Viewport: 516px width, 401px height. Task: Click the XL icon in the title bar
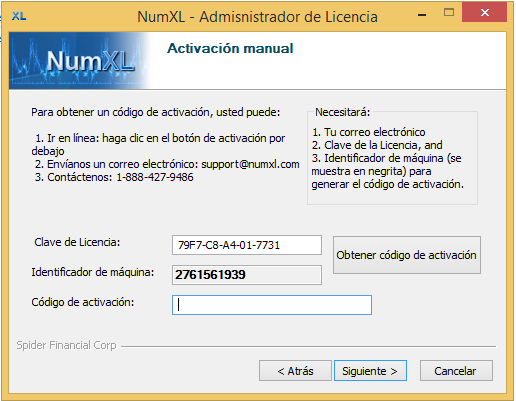click(x=19, y=16)
